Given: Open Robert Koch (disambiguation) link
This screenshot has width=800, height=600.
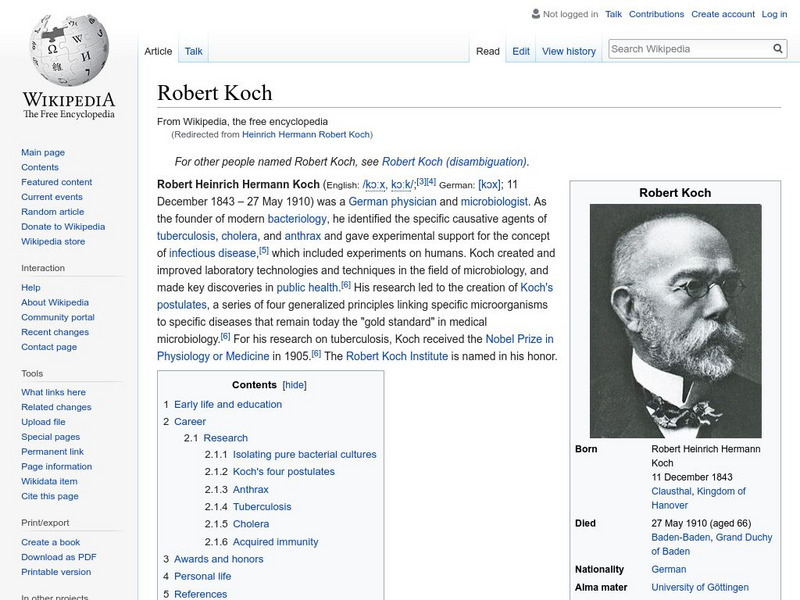Looking at the screenshot, I should [454, 162].
